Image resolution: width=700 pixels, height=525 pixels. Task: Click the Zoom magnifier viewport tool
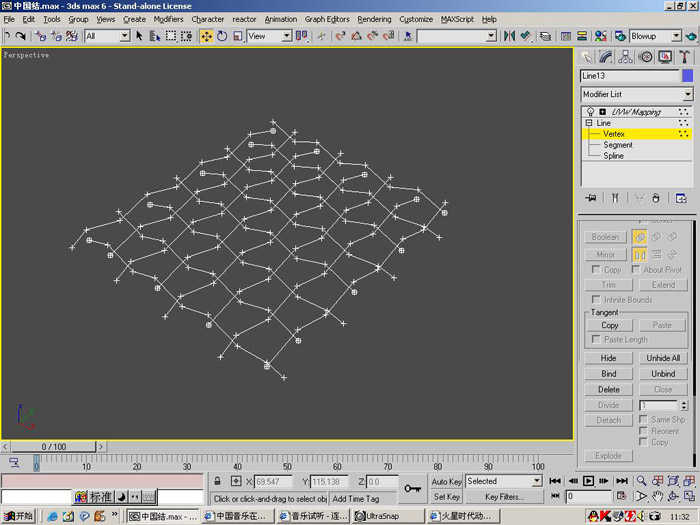[642, 481]
